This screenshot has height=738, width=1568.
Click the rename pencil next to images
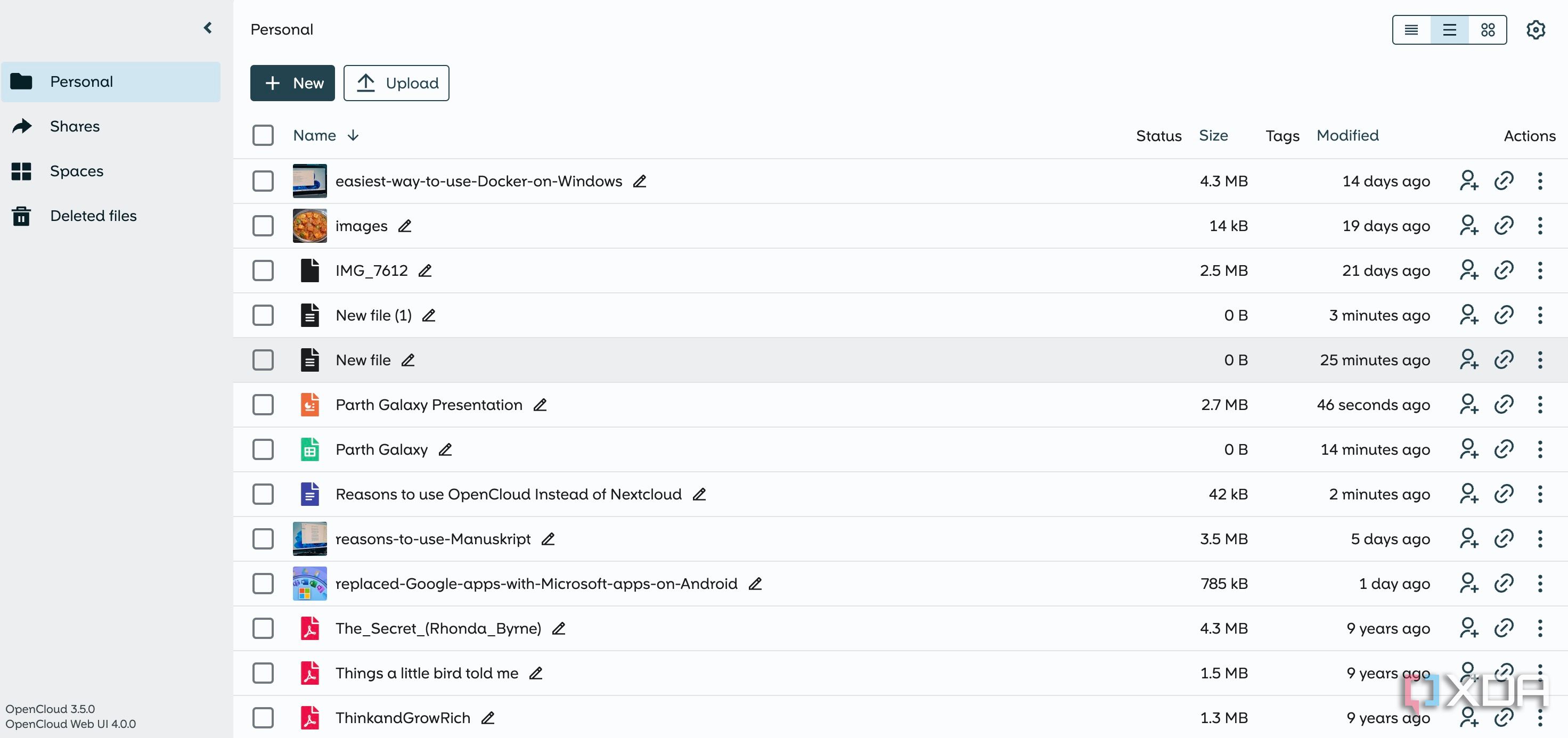[x=405, y=226]
